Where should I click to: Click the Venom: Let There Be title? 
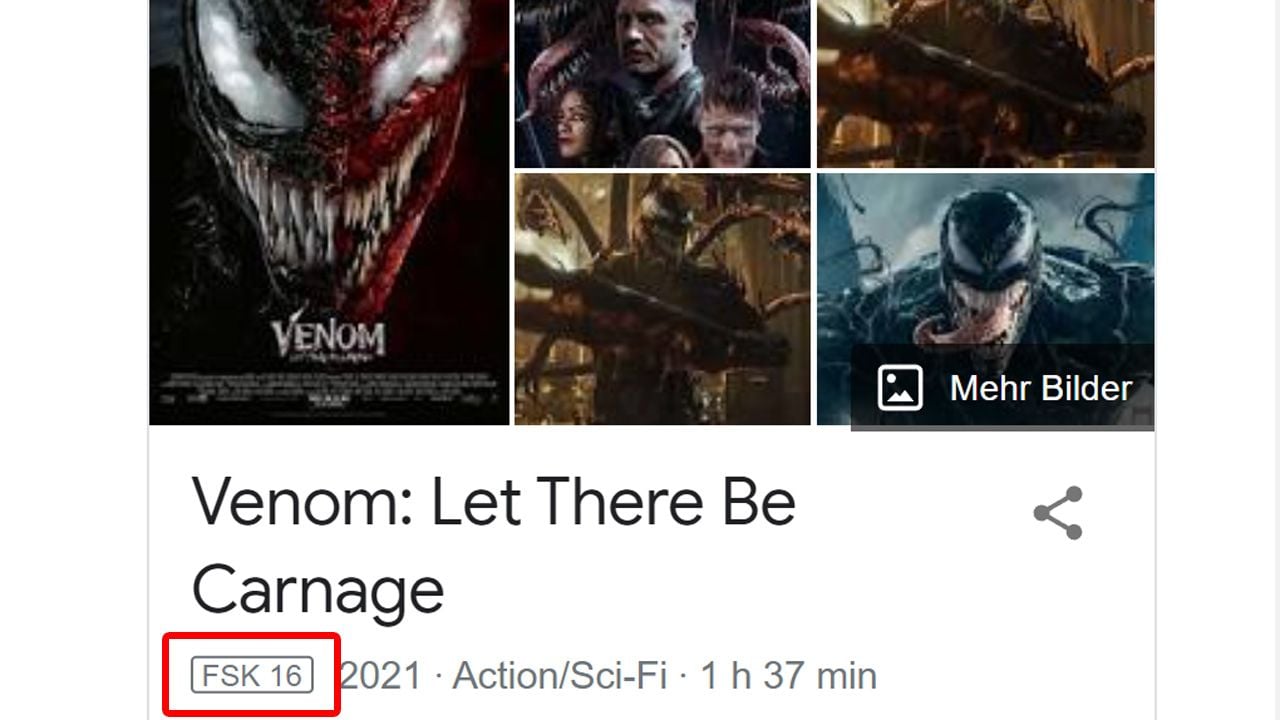(x=494, y=503)
